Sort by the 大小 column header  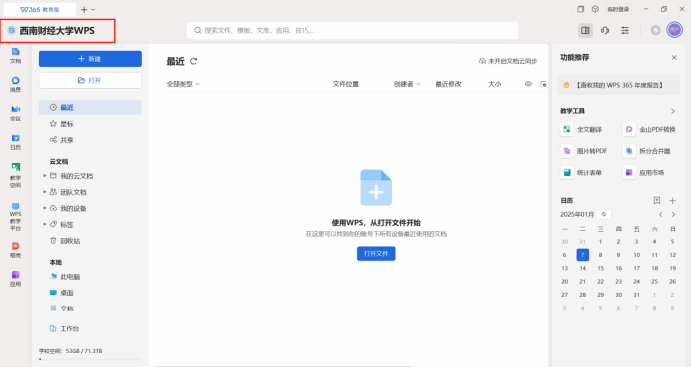[x=494, y=84]
